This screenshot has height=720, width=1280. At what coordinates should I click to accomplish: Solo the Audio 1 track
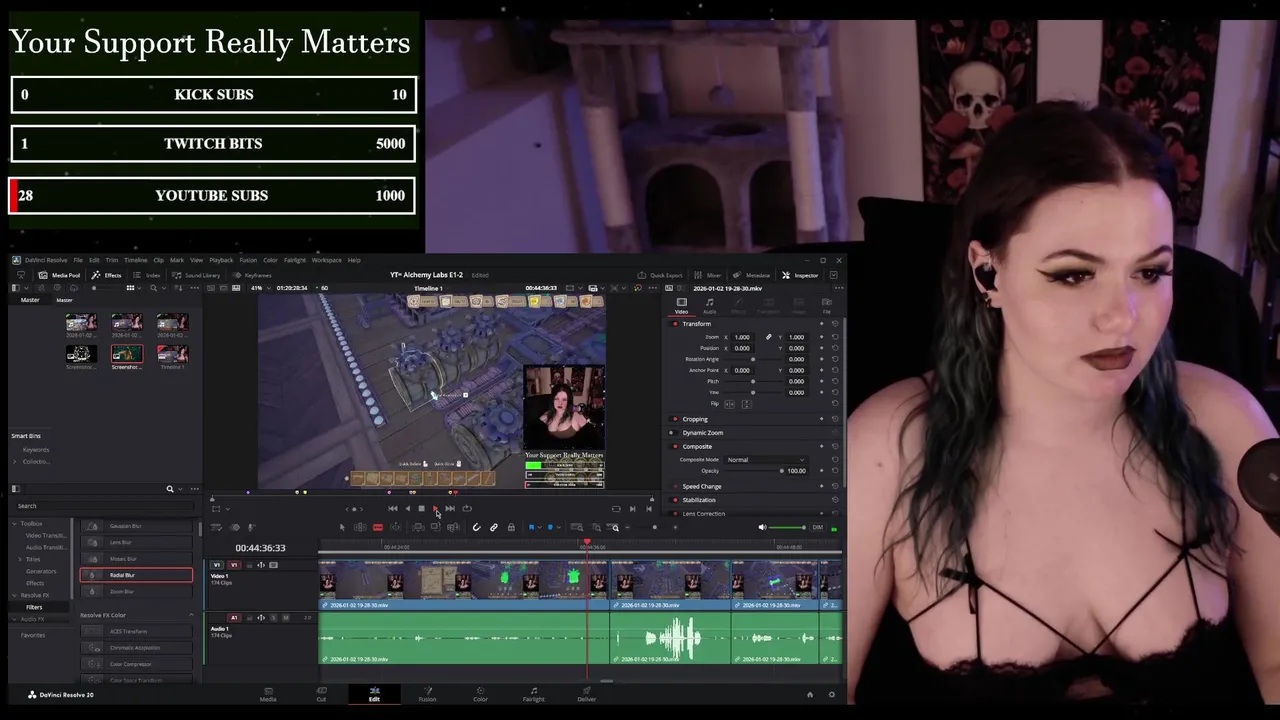coord(274,618)
